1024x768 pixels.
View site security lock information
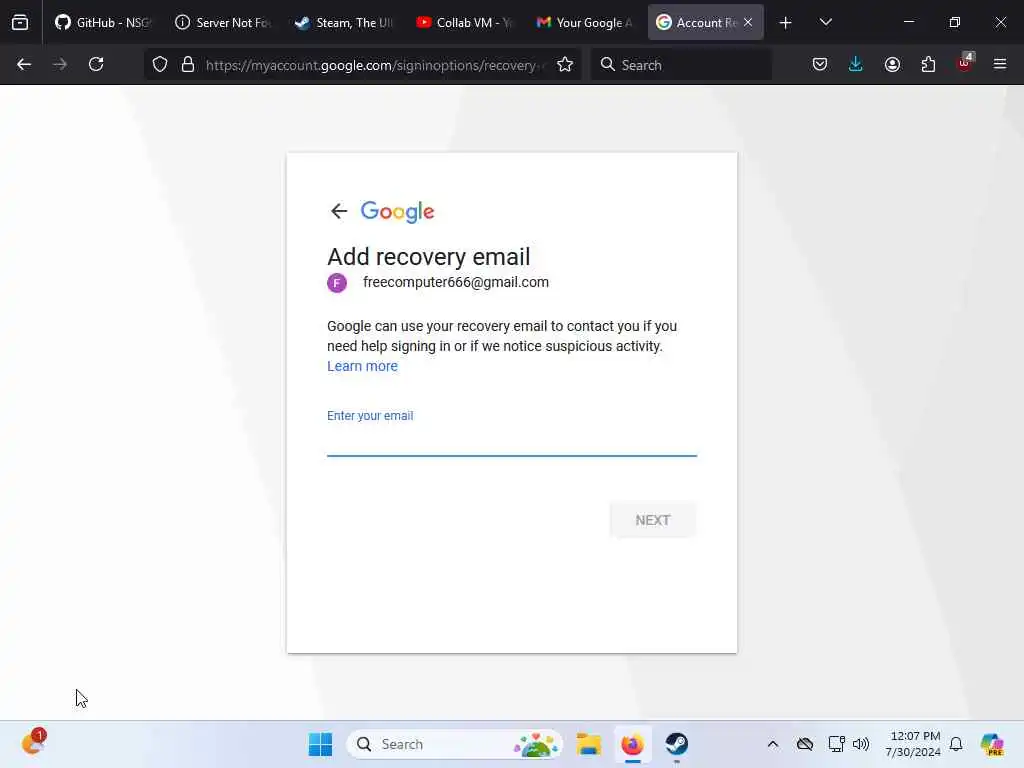[x=188, y=64]
